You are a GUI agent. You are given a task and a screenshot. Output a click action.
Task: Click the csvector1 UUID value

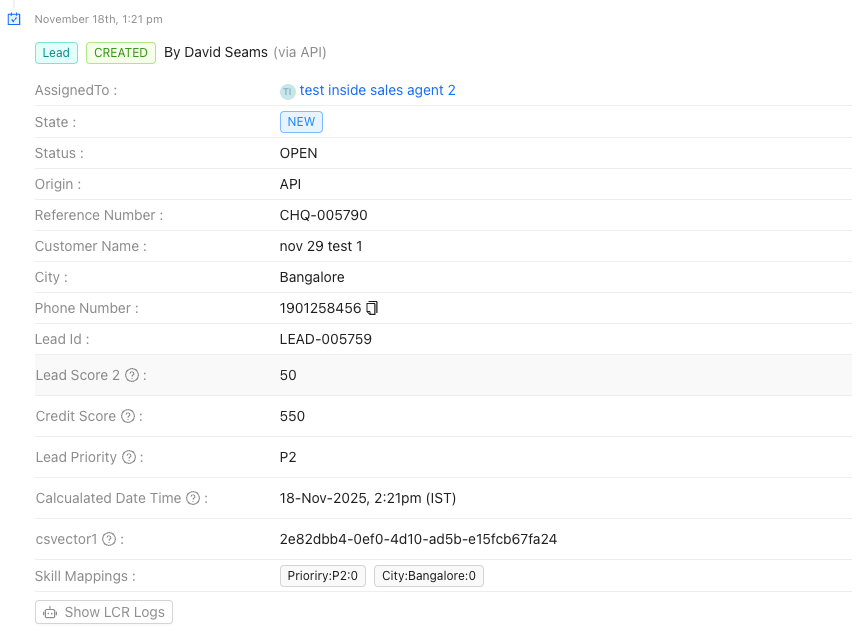(418, 539)
